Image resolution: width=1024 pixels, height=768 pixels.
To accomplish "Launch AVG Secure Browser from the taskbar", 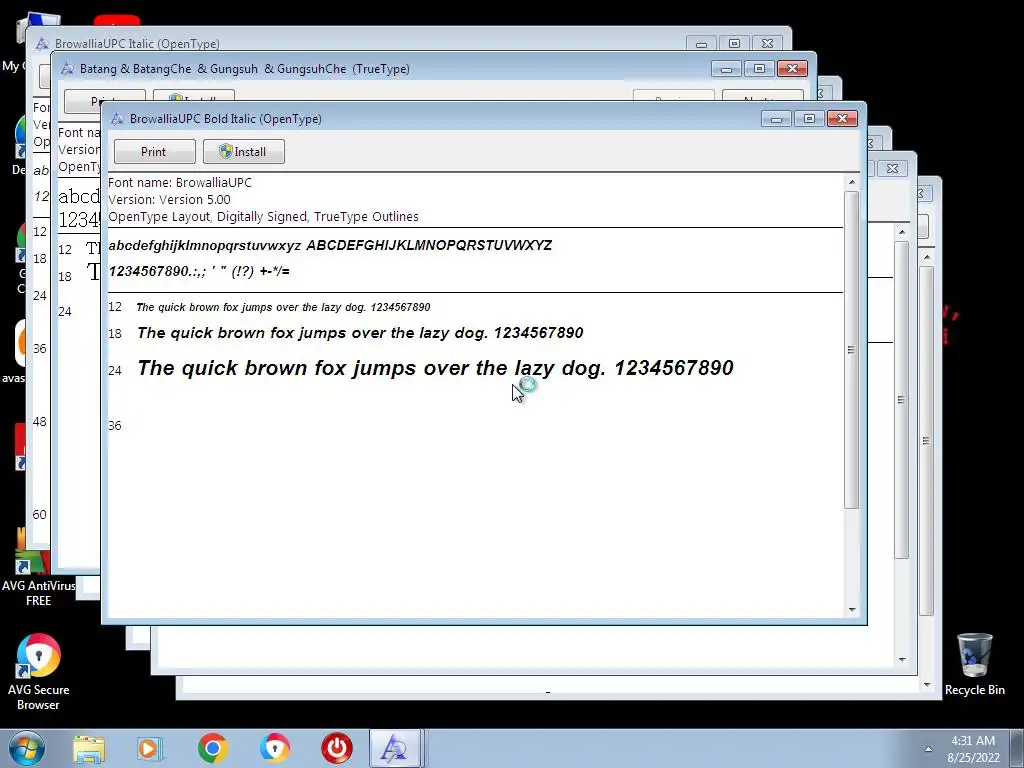I will click(274, 748).
